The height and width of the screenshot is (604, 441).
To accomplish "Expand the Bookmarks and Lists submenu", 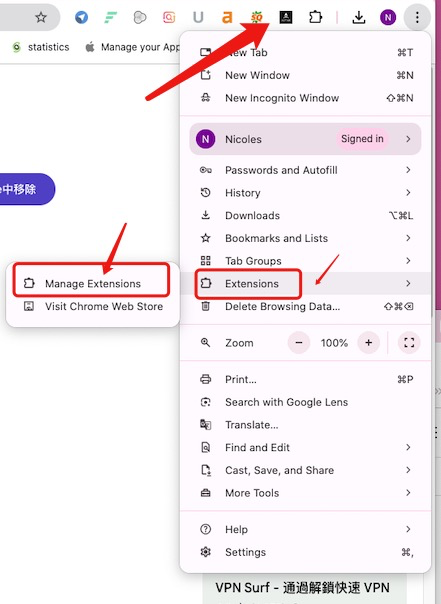I will point(305,238).
